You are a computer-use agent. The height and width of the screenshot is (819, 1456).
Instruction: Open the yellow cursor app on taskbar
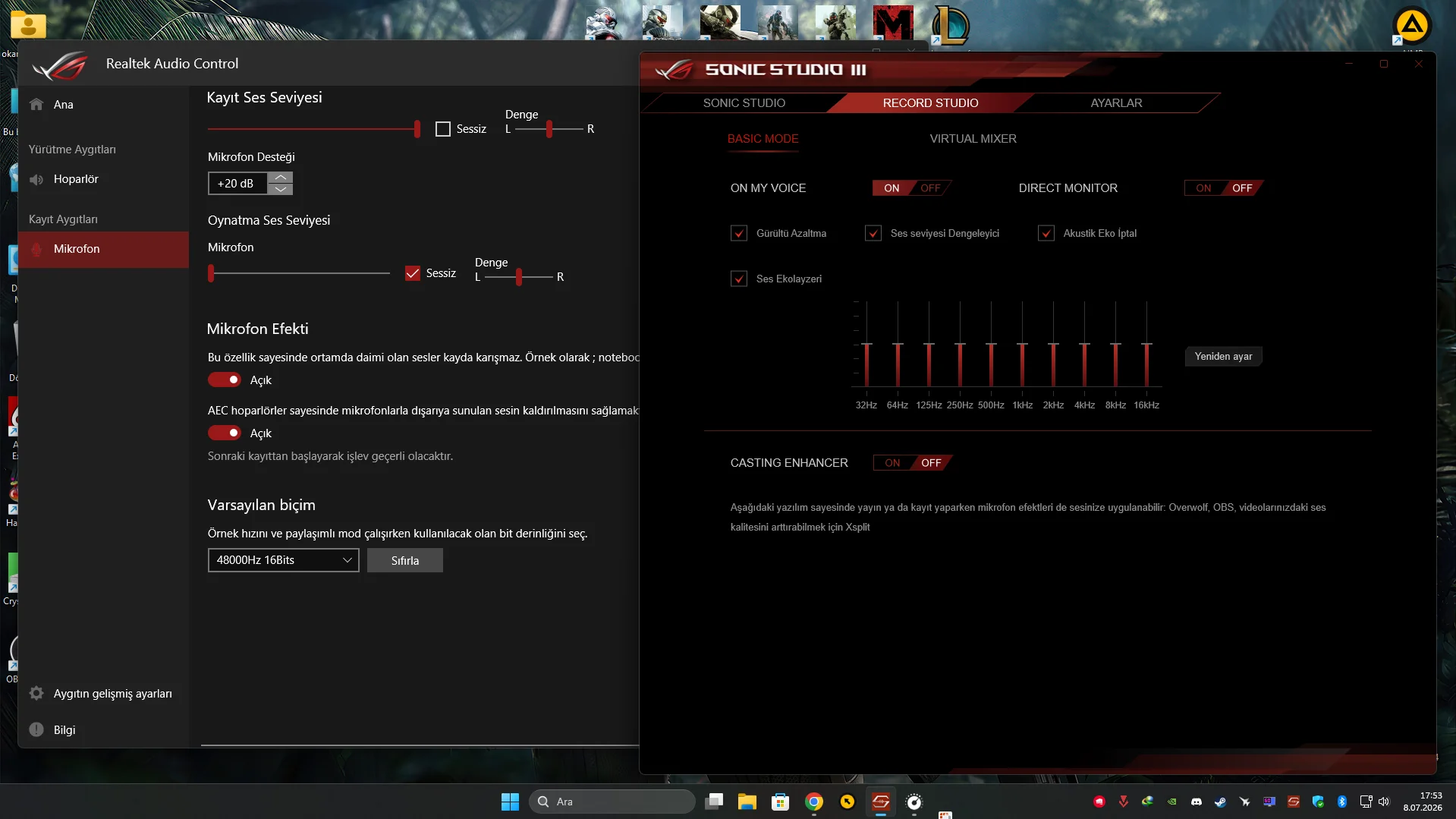point(847,802)
